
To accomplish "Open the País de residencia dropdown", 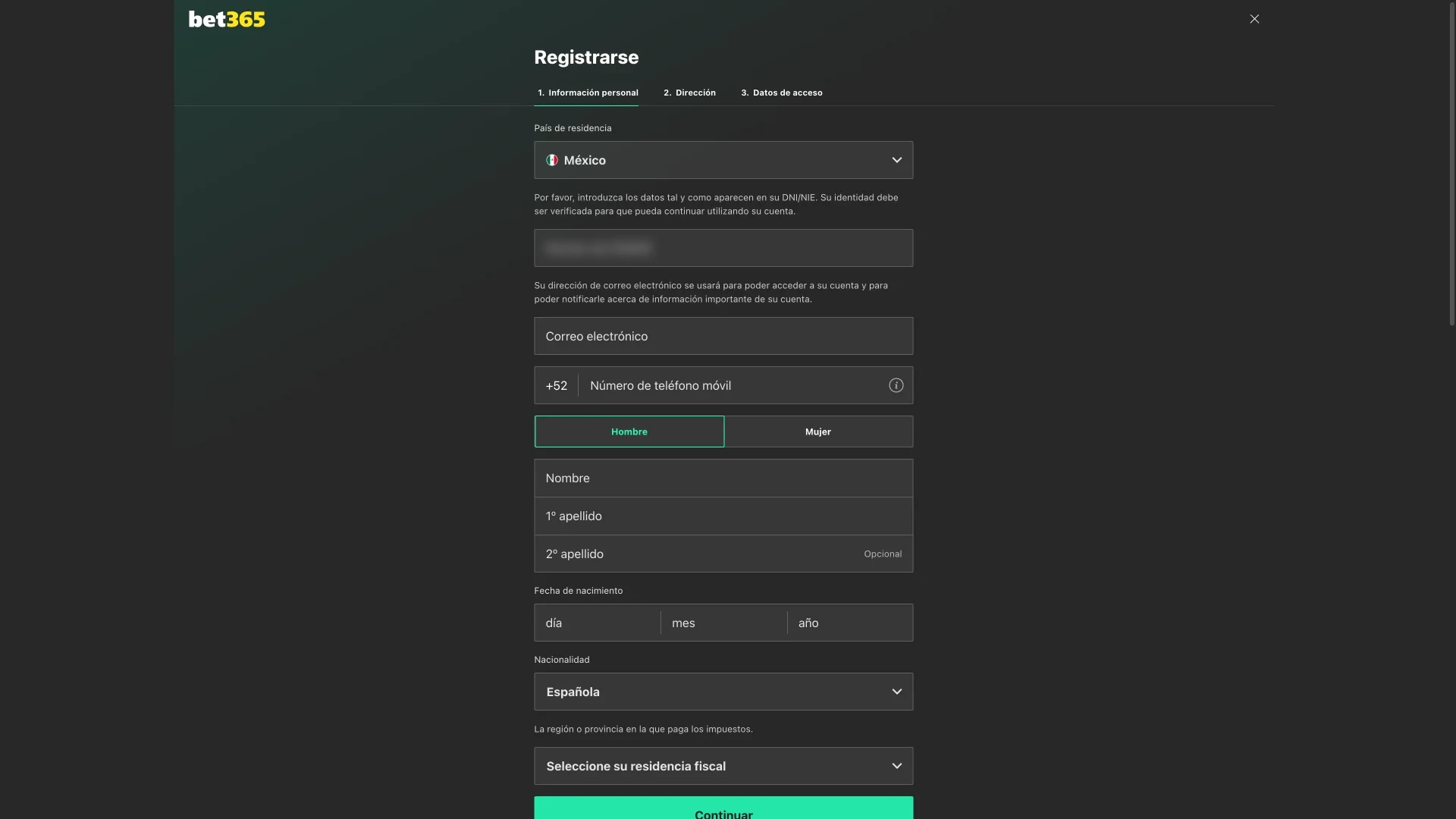I will click(x=723, y=160).
